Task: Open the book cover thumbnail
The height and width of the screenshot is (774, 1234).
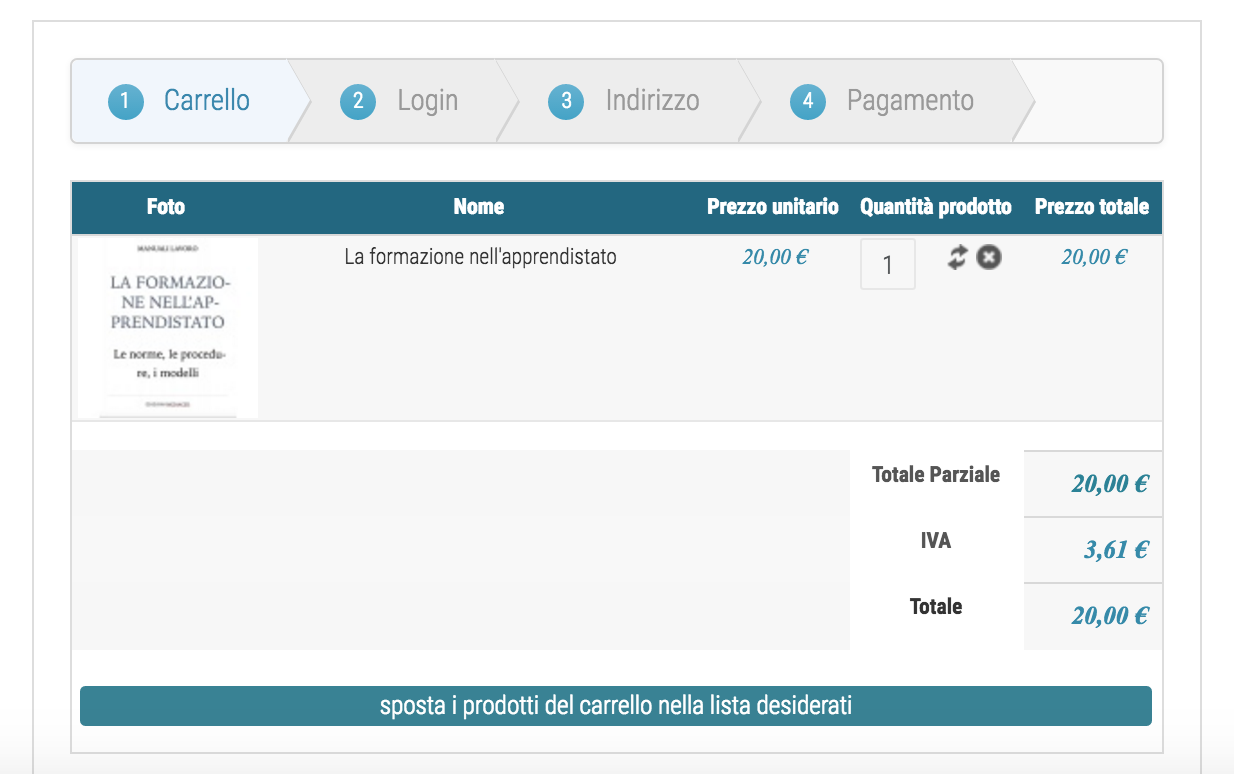Action: coord(168,328)
